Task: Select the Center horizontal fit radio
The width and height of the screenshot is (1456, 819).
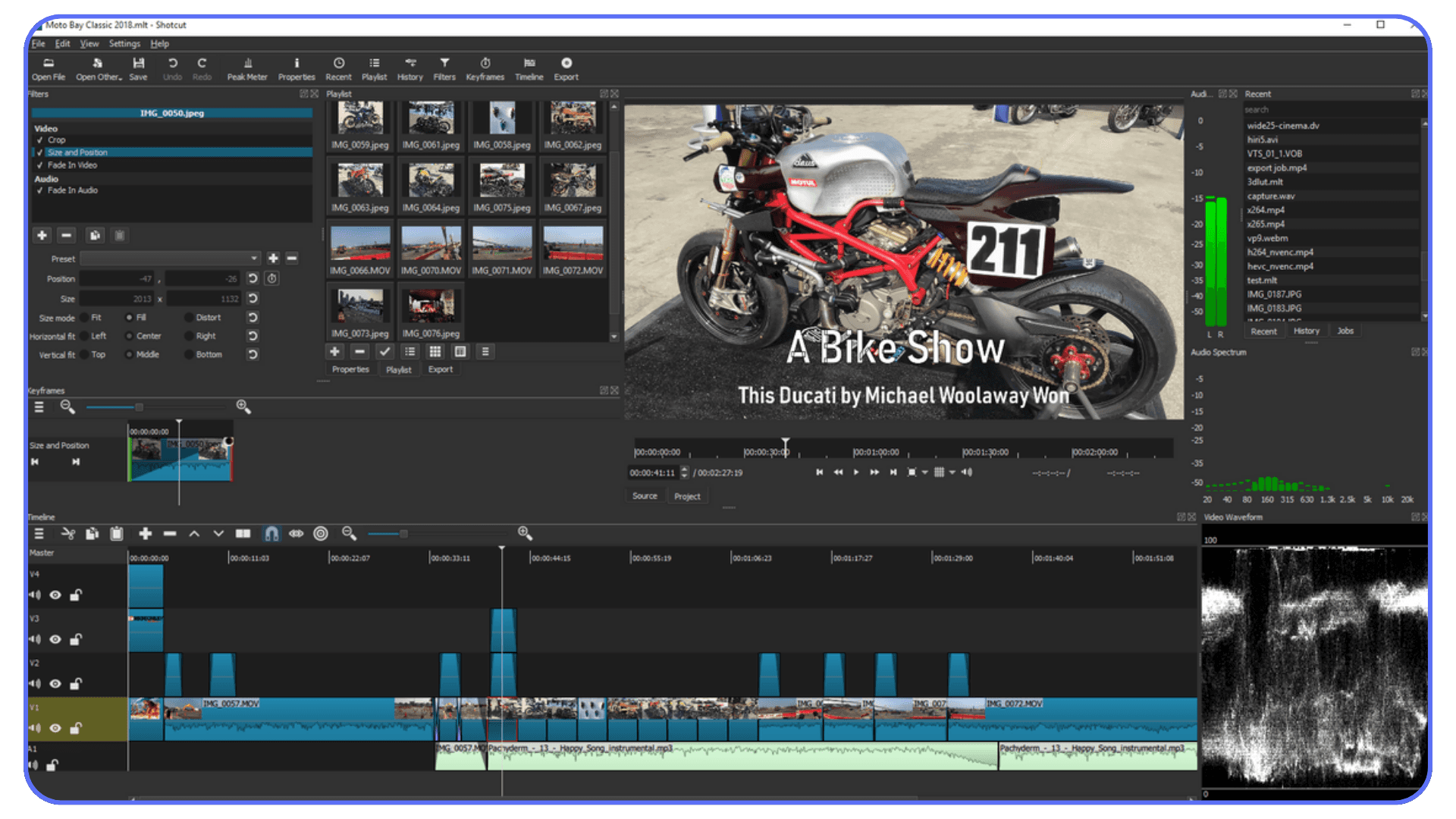Action: pos(129,336)
